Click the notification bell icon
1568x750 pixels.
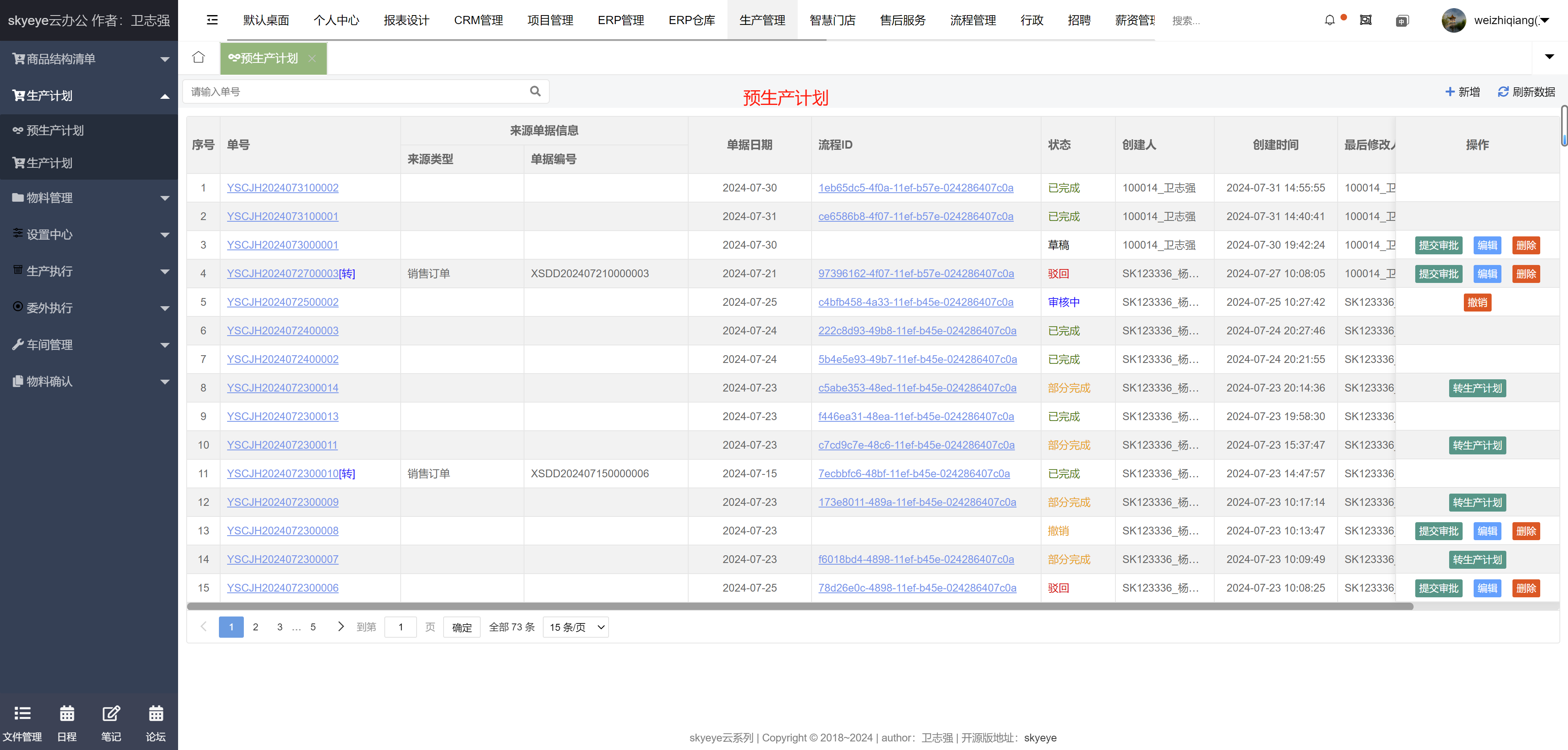(x=1329, y=20)
